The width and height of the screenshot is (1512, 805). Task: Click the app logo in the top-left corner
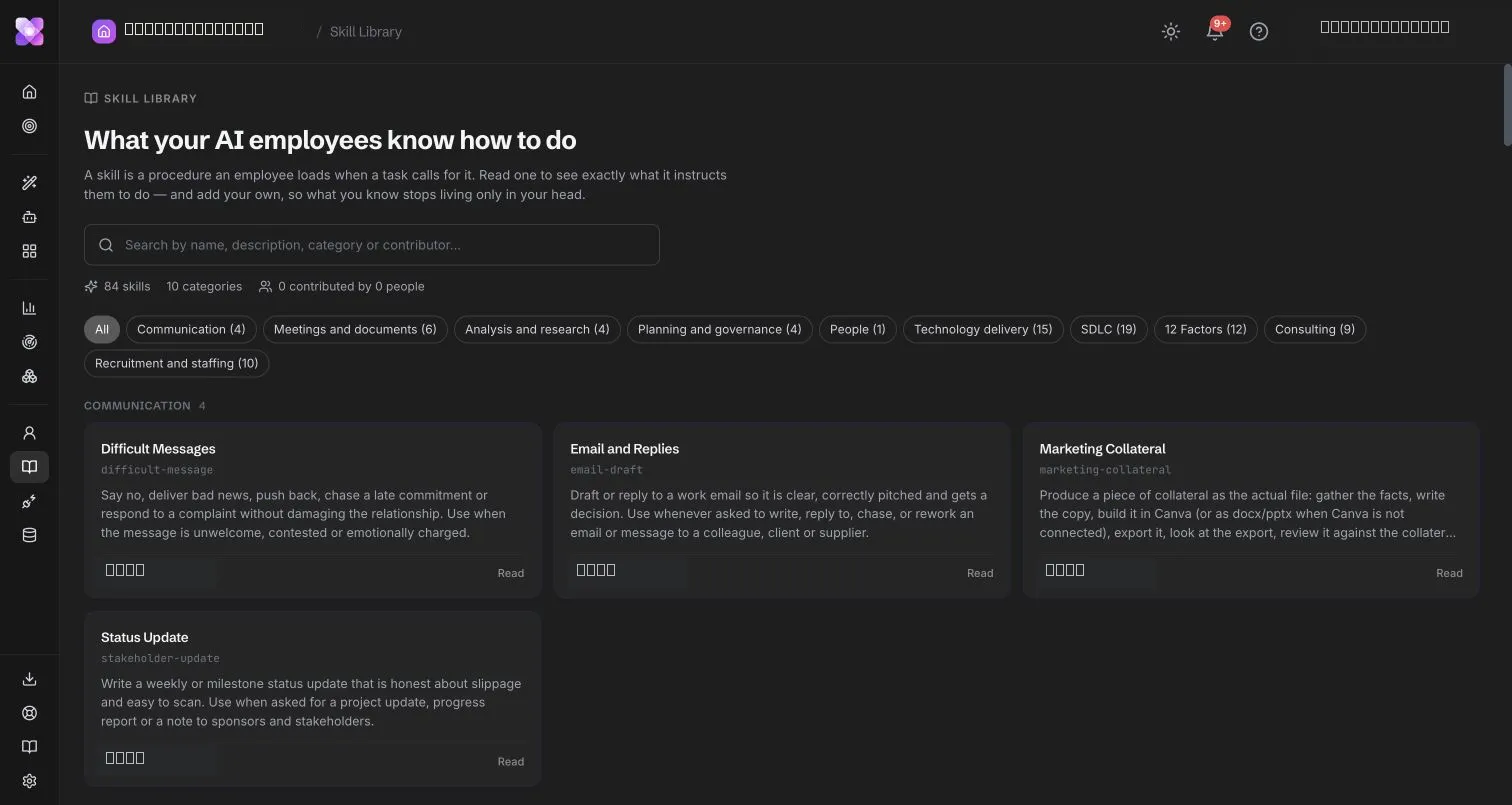click(29, 31)
